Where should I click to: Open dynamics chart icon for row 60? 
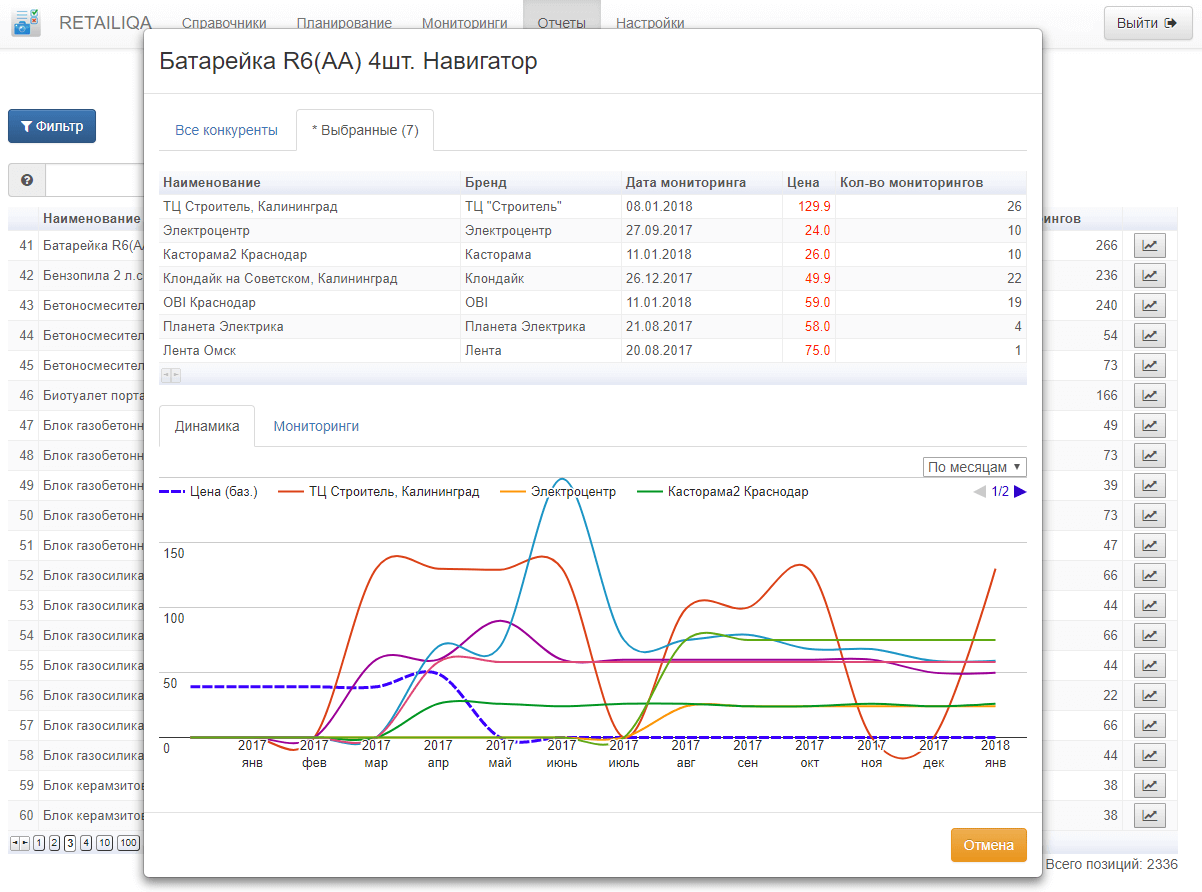(x=1150, y=815)
